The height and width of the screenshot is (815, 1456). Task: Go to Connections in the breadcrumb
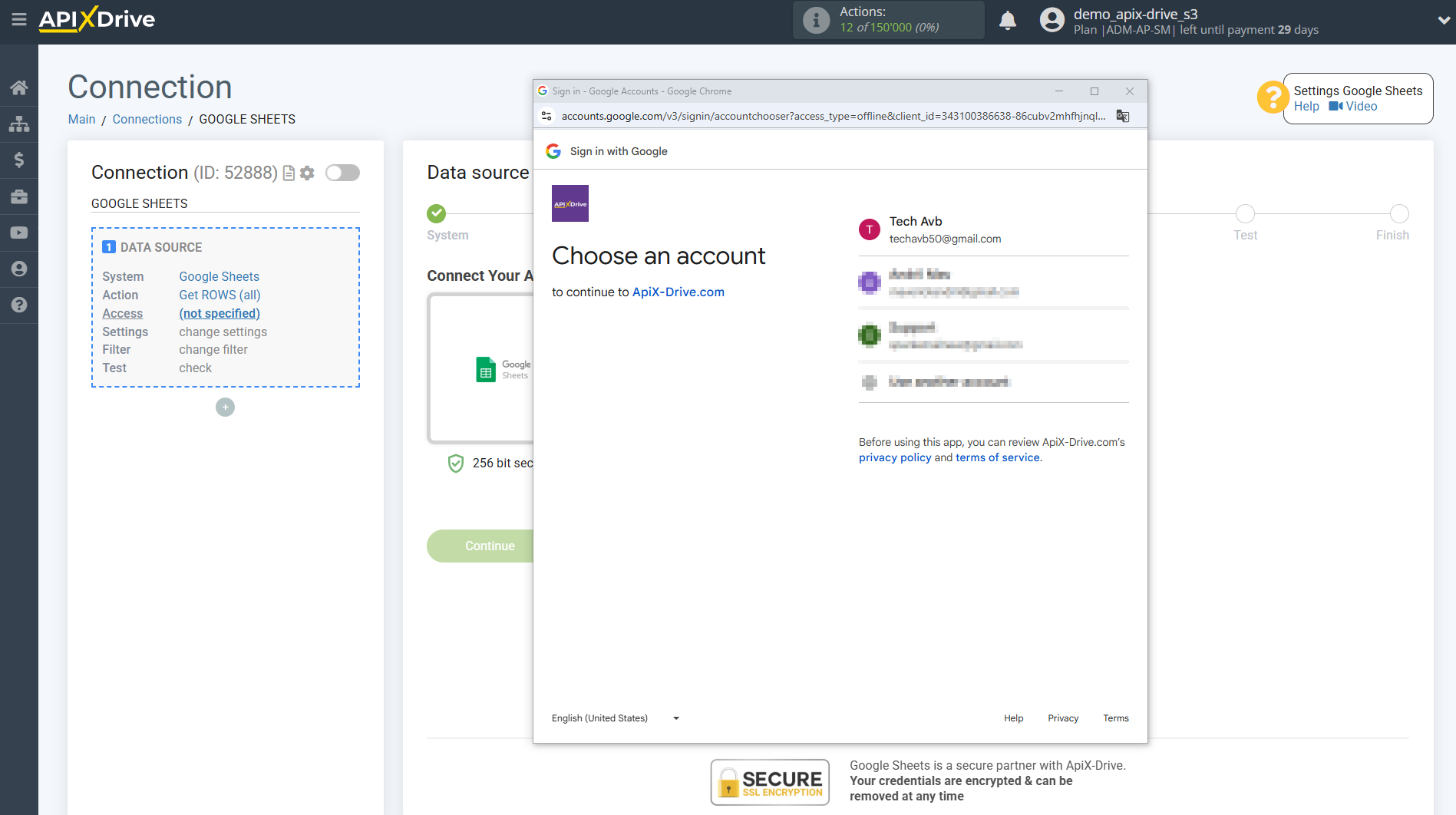(147, 119)
